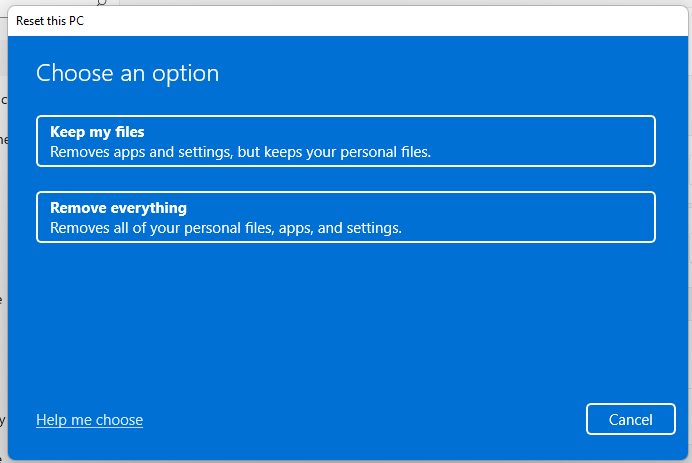Select the Keep my files option
The image size is (692, 463).
[x=345, y=141]
